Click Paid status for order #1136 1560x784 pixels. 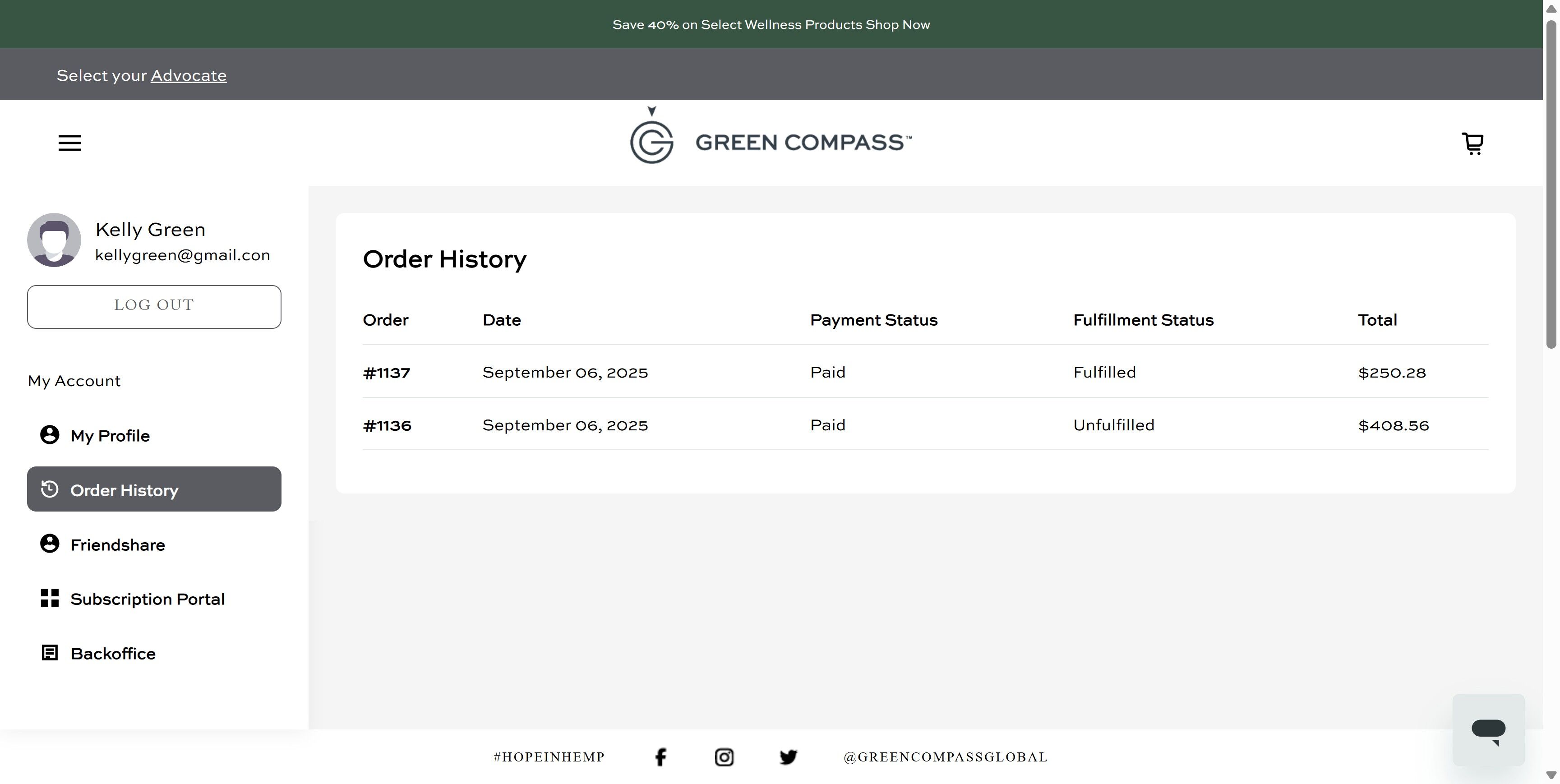(x=828, y=425)
